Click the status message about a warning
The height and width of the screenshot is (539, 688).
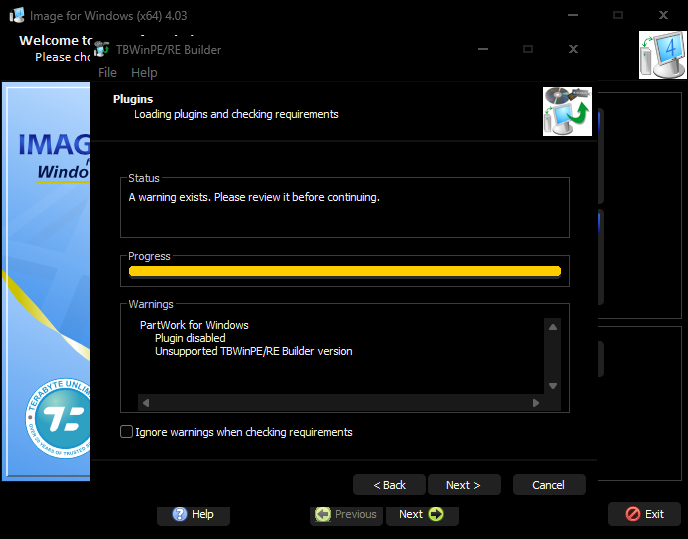click(254, 197)
